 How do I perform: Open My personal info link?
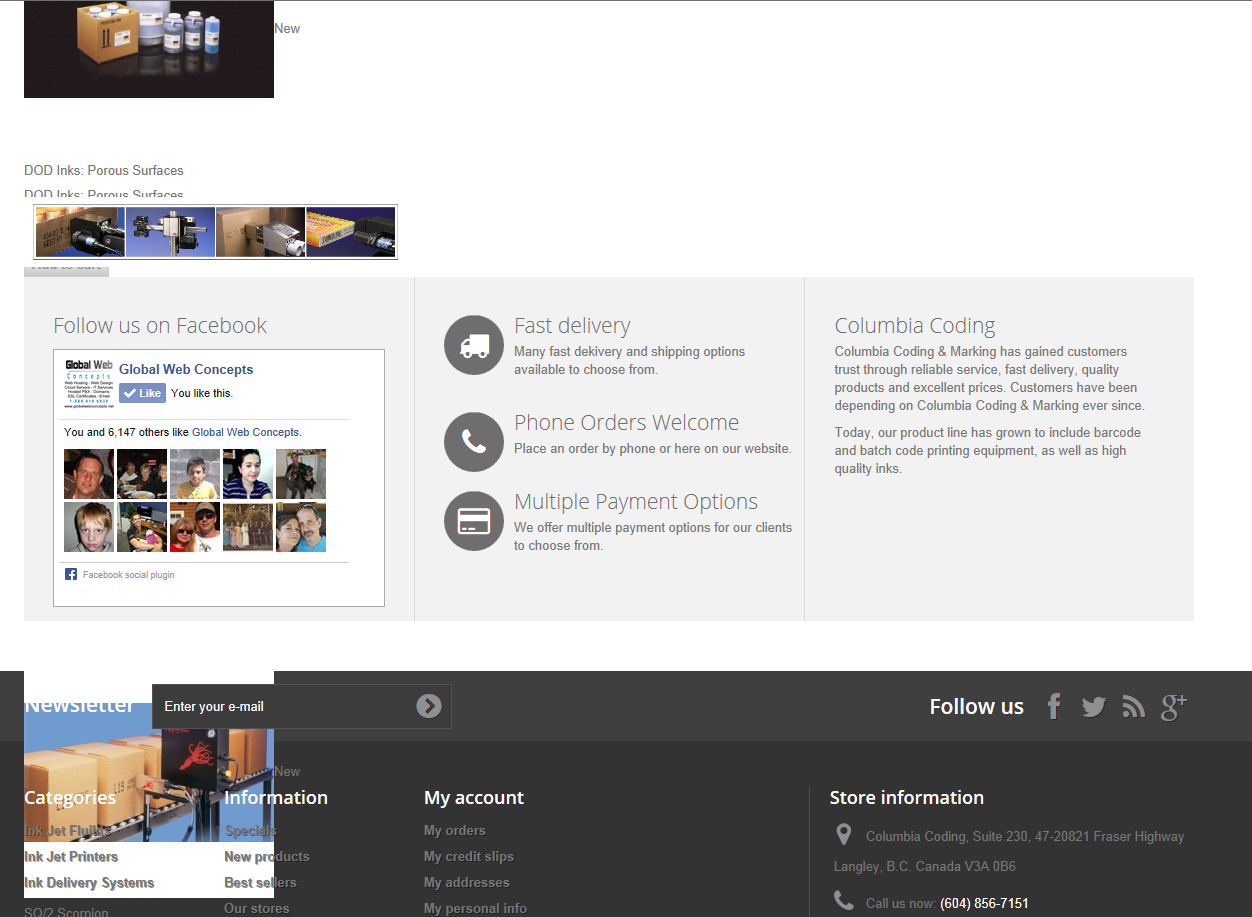475,908
